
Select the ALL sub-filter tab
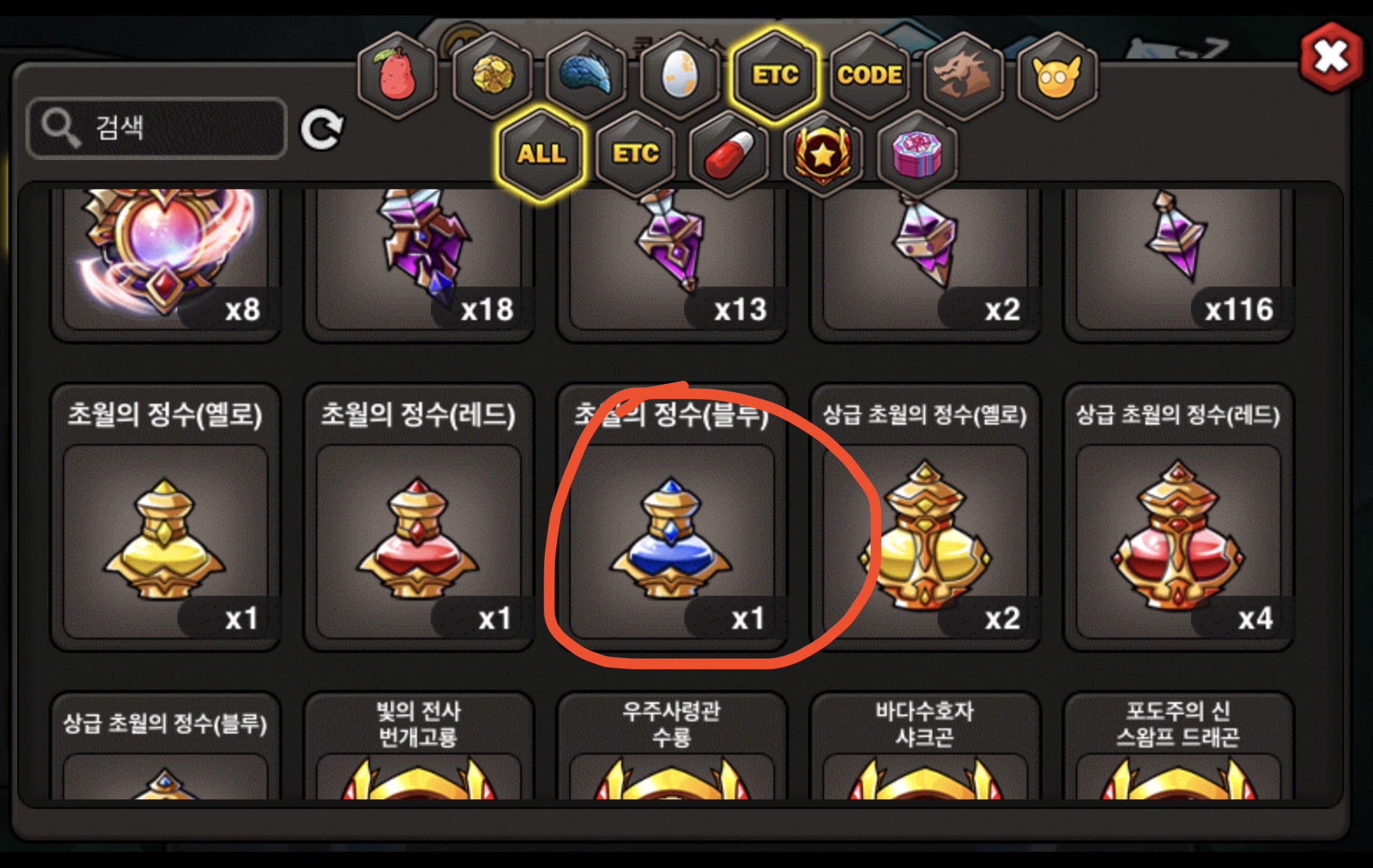(x=541, y=154)
